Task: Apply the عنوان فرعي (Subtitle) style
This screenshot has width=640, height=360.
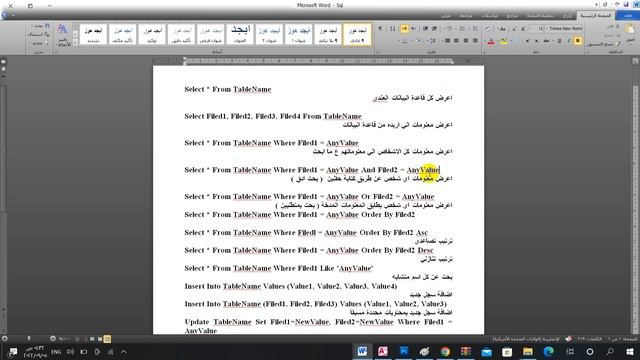Action: pos(211,34)
